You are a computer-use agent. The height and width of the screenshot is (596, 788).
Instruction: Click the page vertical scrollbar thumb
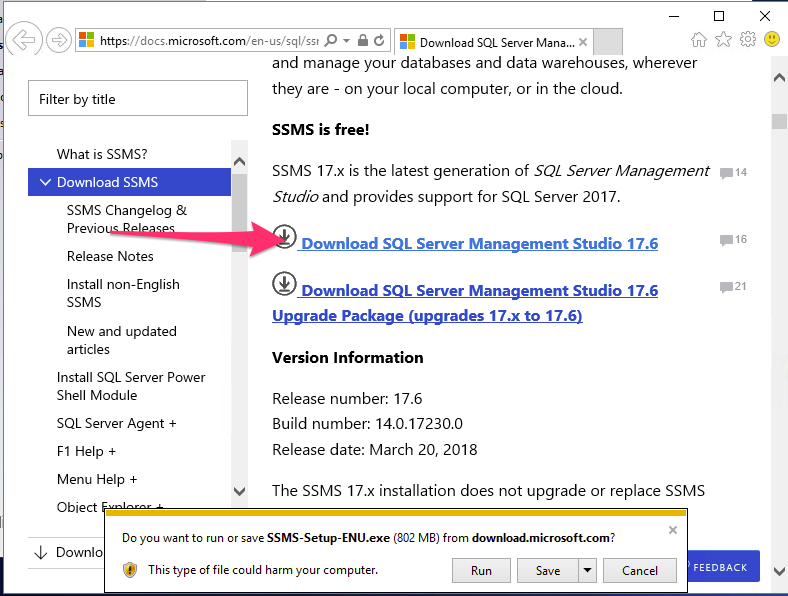point(779,121)
